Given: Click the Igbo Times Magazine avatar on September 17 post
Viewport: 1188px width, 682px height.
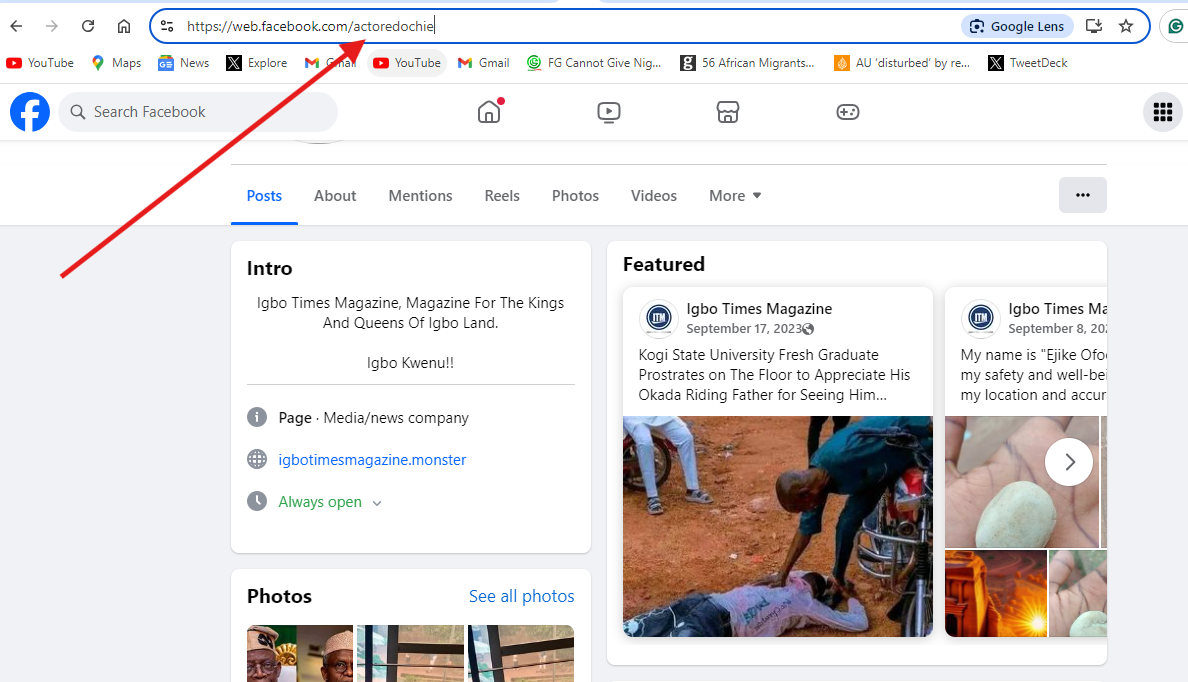Looking at the screenshot, I should [x=658, y=318].
